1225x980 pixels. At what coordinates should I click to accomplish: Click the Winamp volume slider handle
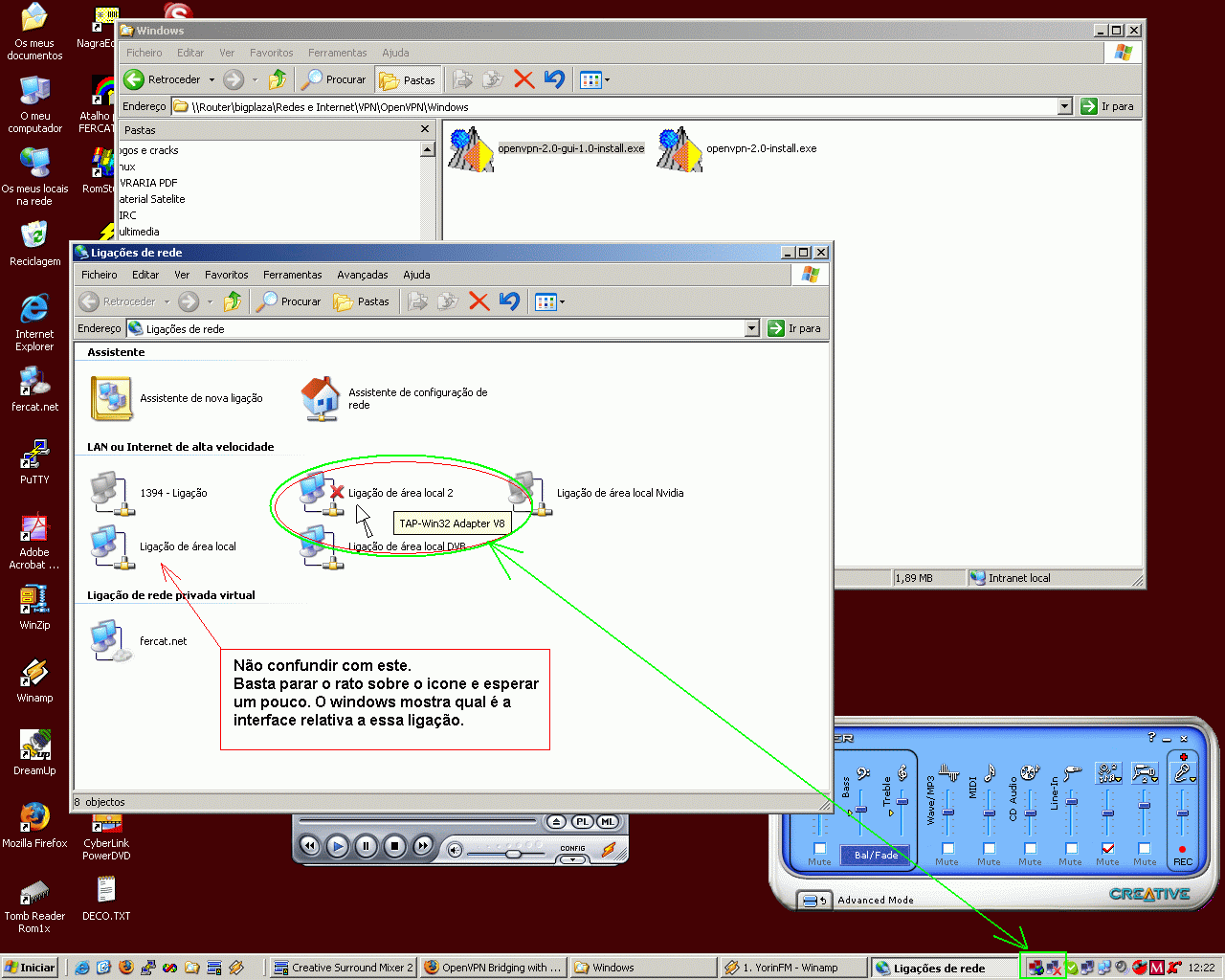tap(513, 852)
